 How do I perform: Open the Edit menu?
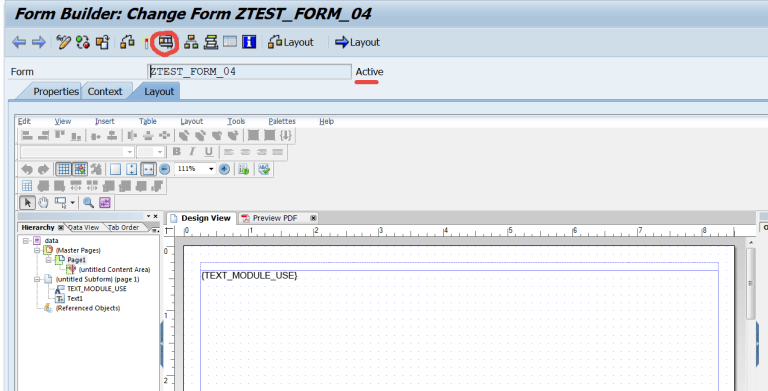[x=24, y=121]
